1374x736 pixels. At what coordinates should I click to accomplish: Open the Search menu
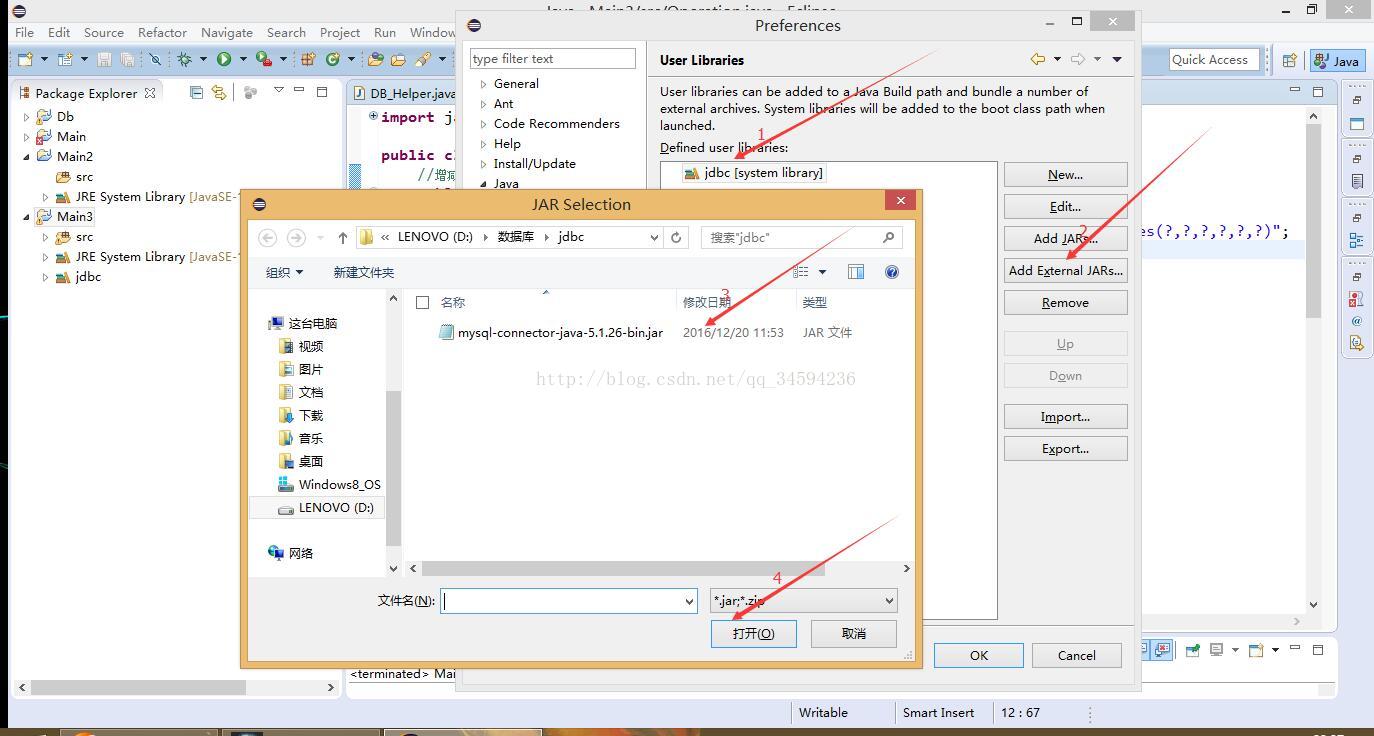[x=286, y=32]
